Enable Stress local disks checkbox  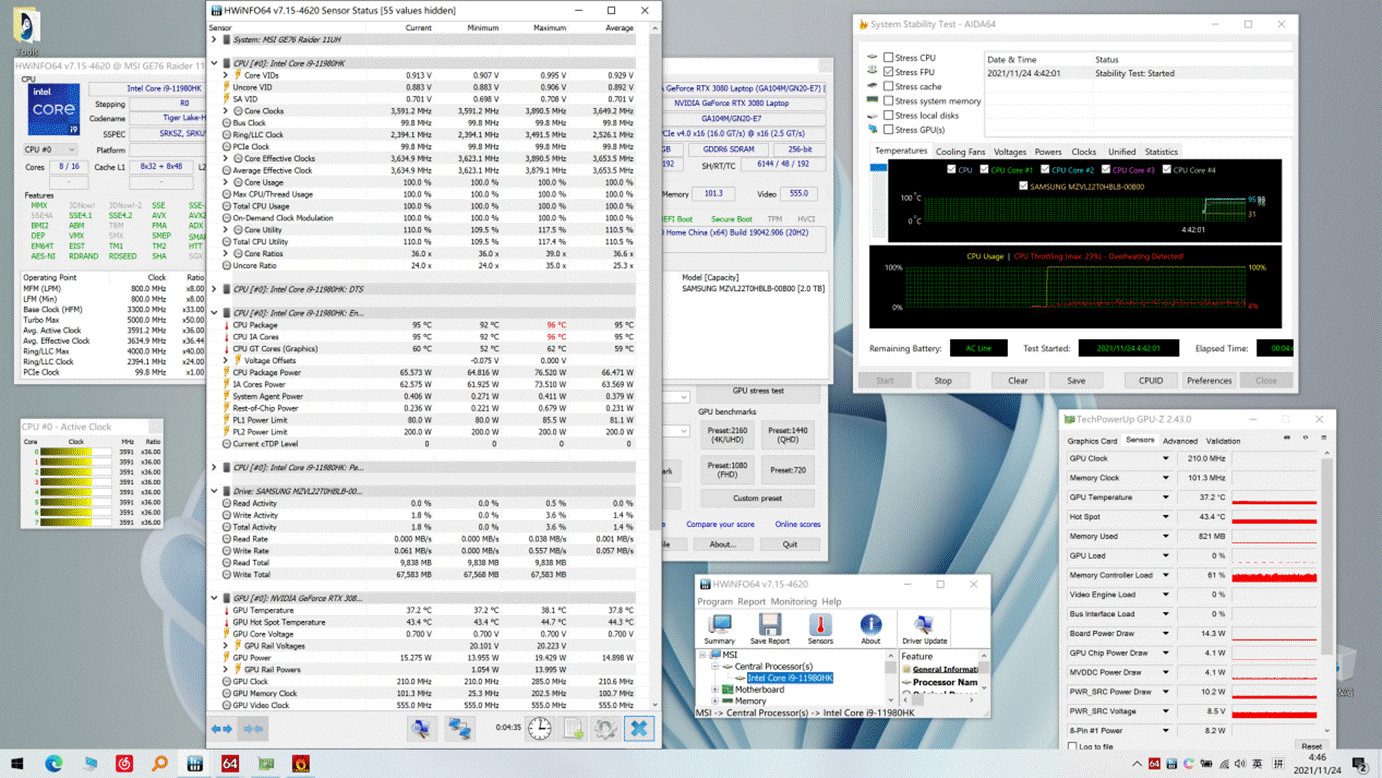coord(888,115)
